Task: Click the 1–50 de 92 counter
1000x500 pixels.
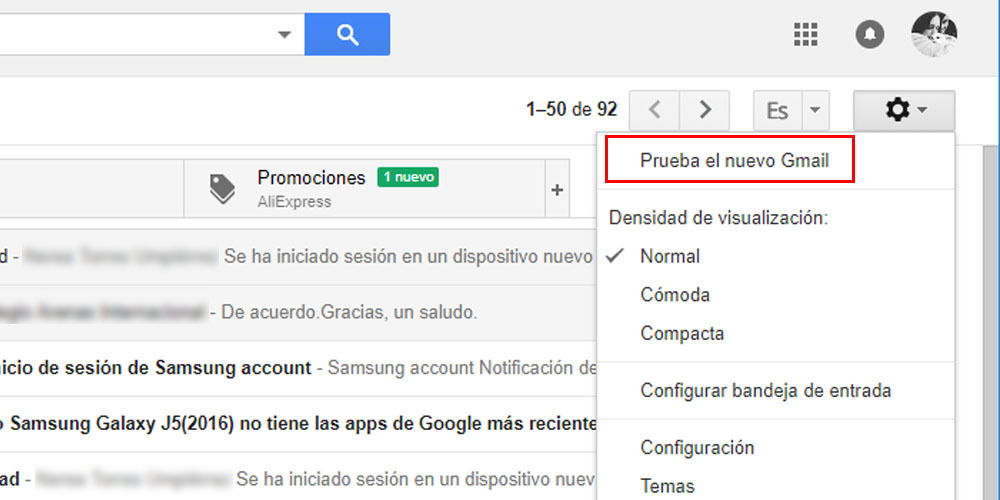Action: 571,110
